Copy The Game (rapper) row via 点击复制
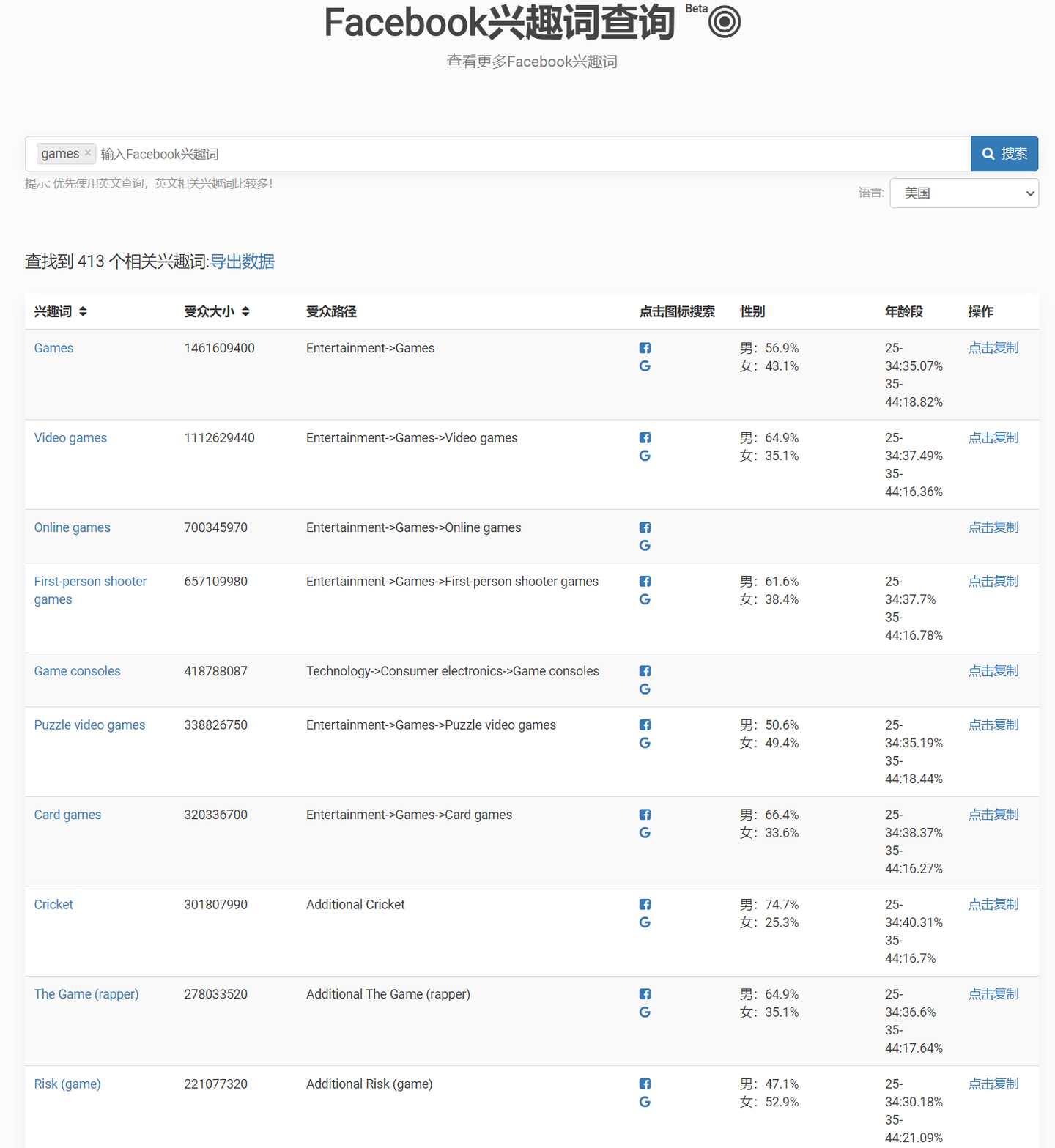 993,994
